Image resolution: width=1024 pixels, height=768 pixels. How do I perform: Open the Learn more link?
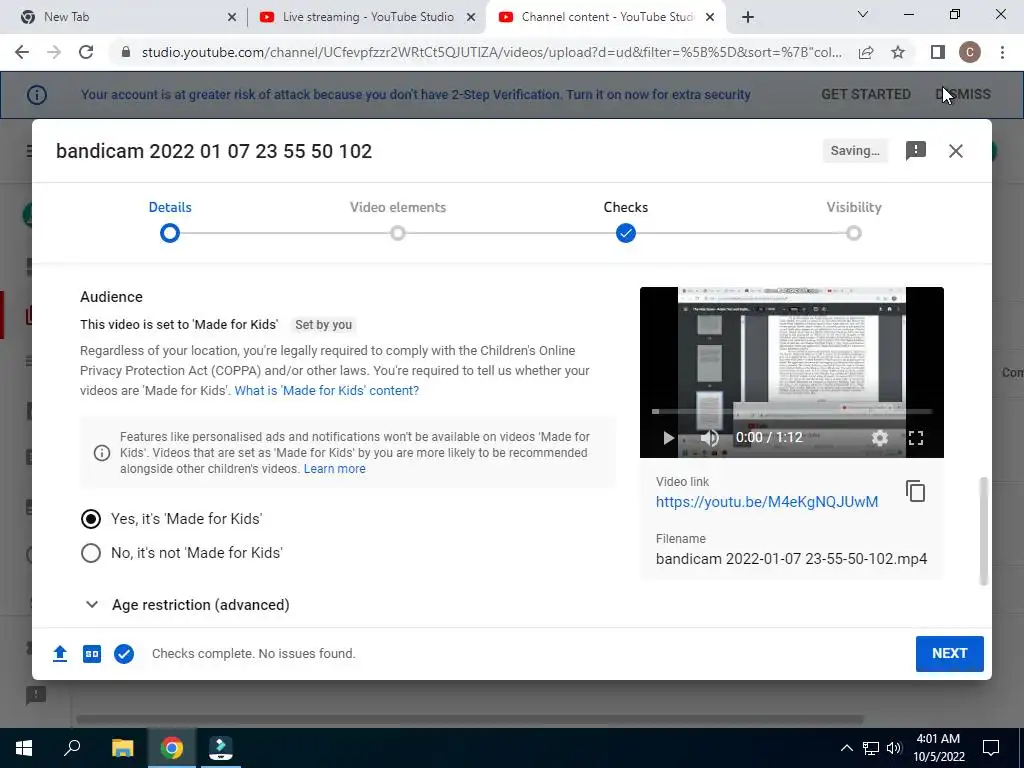tap(334, 469)
